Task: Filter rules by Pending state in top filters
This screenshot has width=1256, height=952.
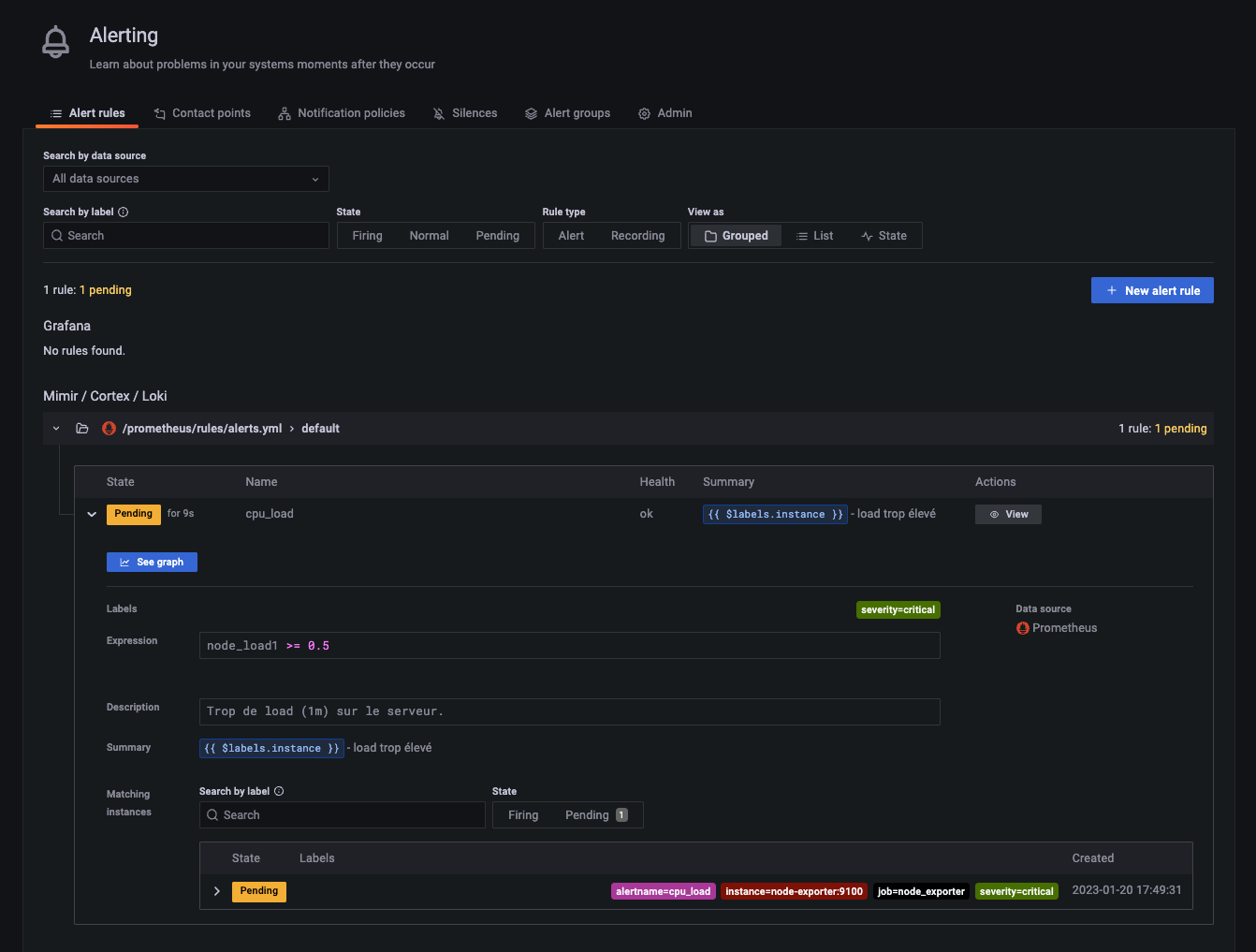Action: pos(497,236)
